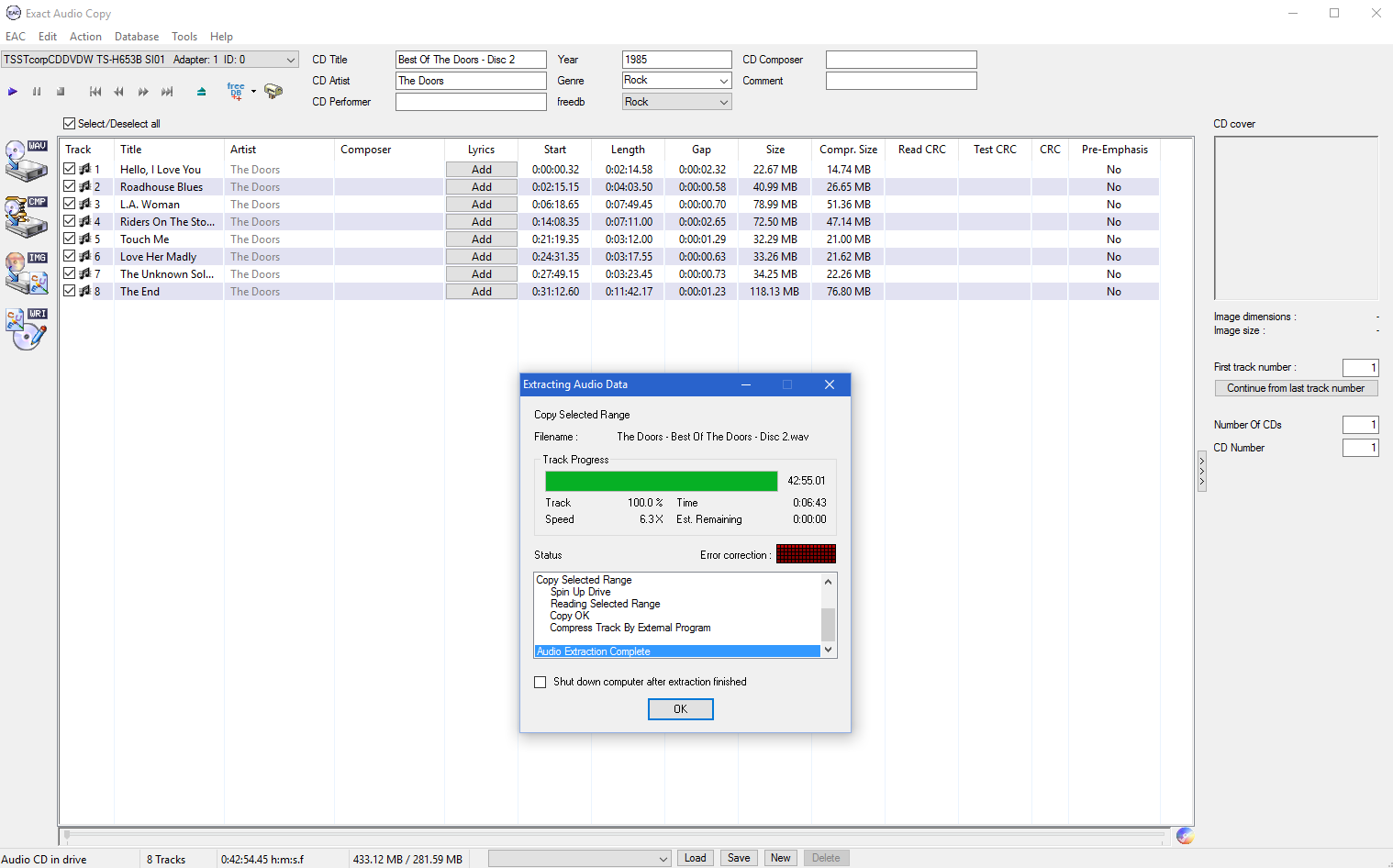Click music note icon for track 1
The height and width of the screenshot is (868, 1393).
click(84, 169)
